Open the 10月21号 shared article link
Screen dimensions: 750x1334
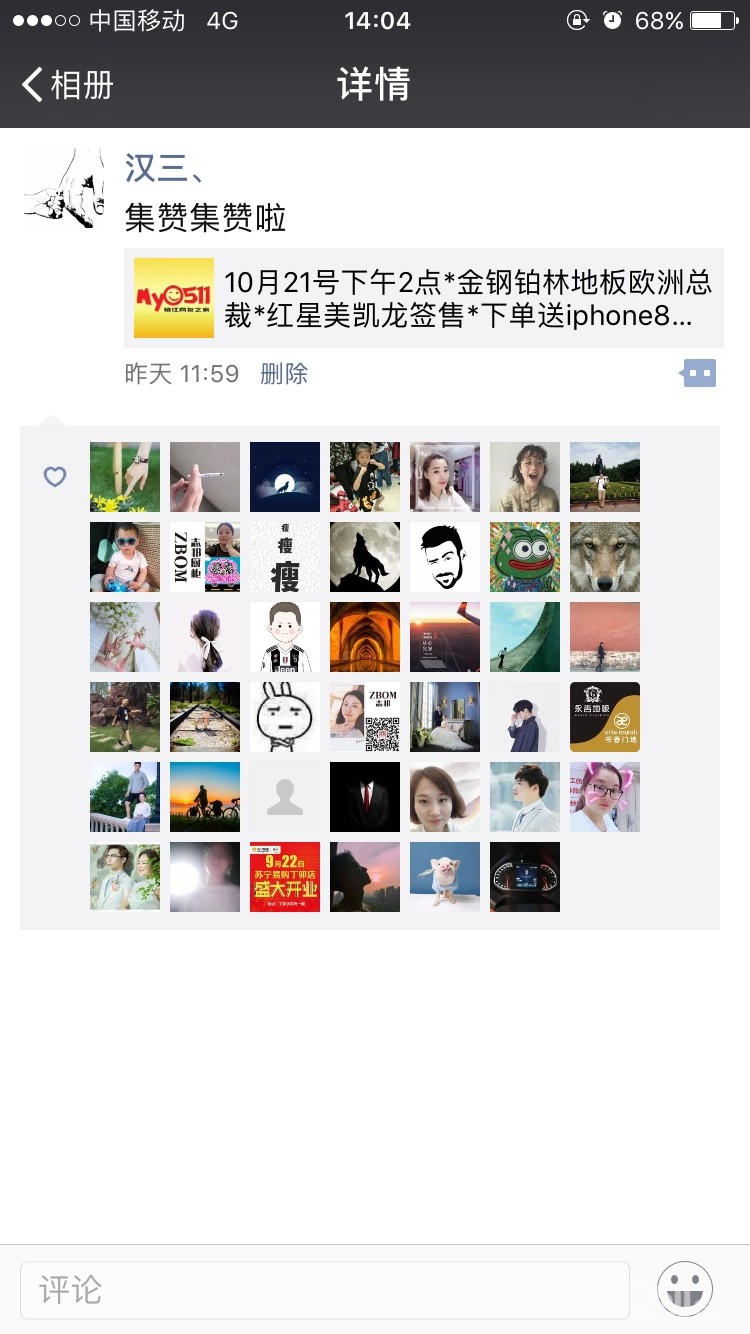[424, 298]
